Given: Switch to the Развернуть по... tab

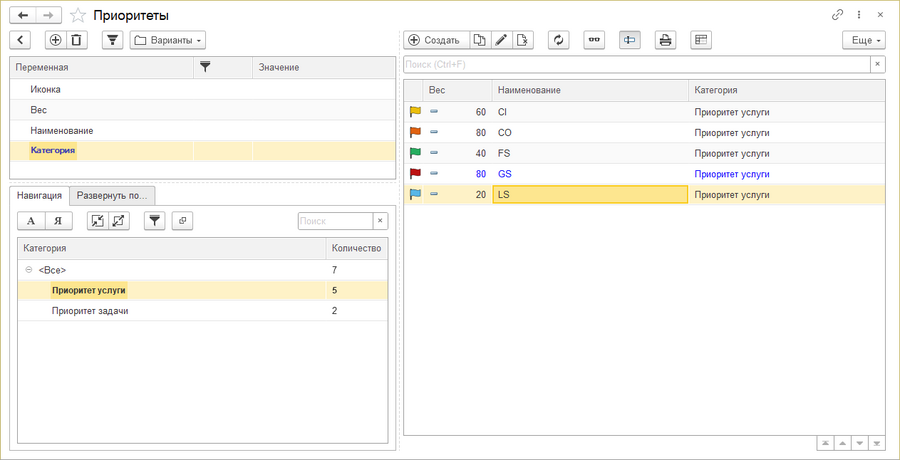Looking at the screenshot, I should (112, 195).
